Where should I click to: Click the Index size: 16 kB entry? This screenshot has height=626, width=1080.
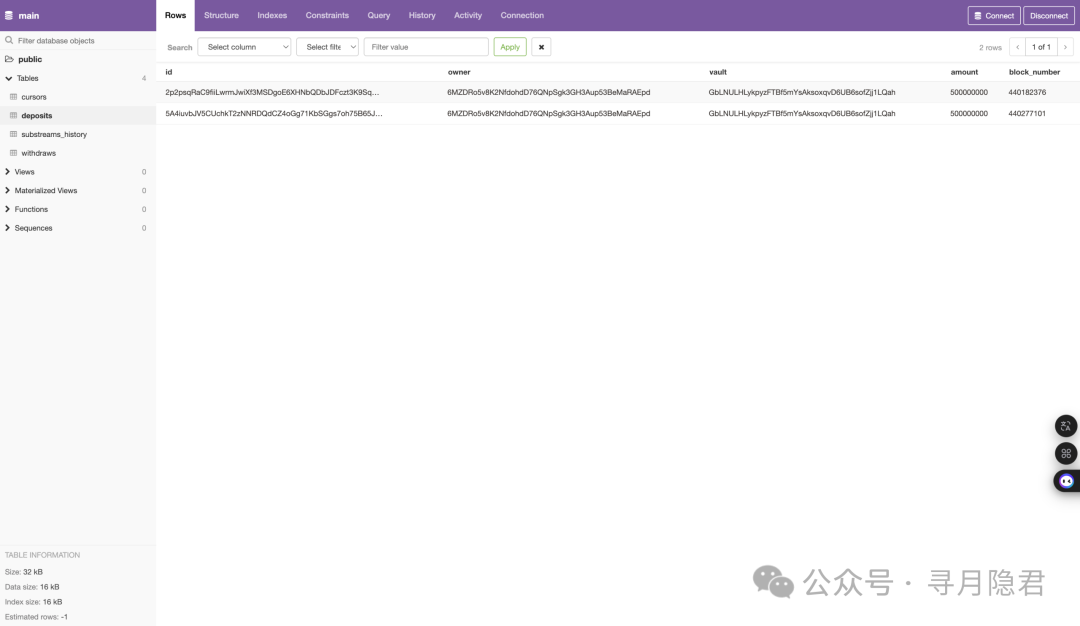pyautogui.click(x=33, y=602)
